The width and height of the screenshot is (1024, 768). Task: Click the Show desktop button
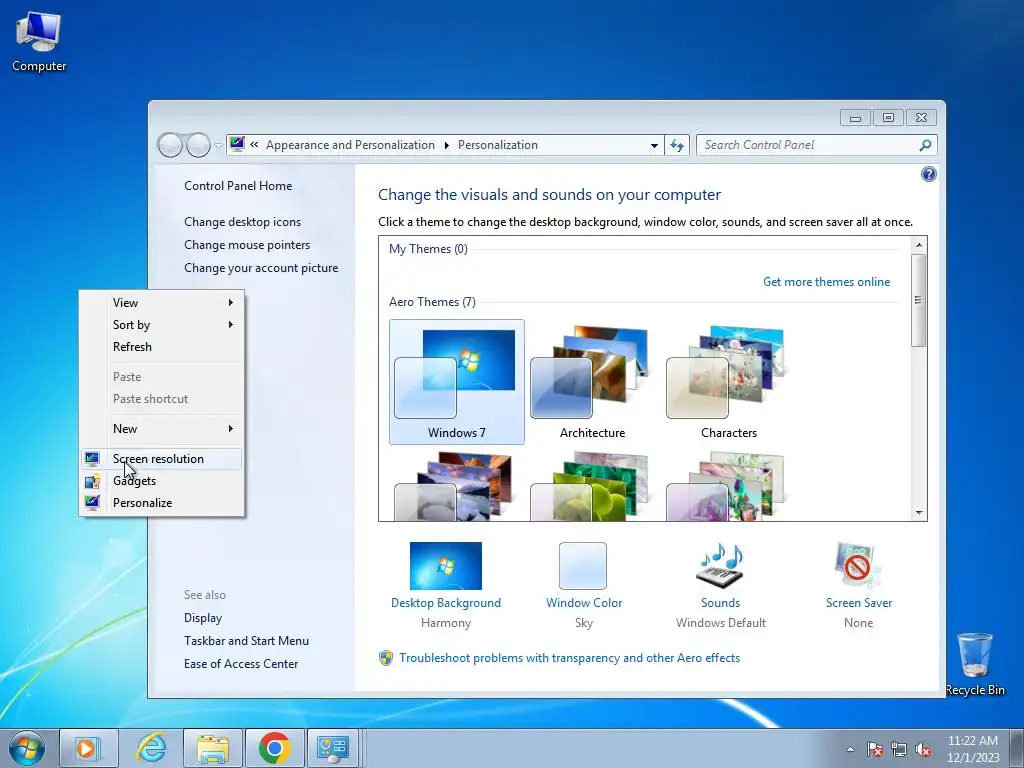pos(1016,749)
